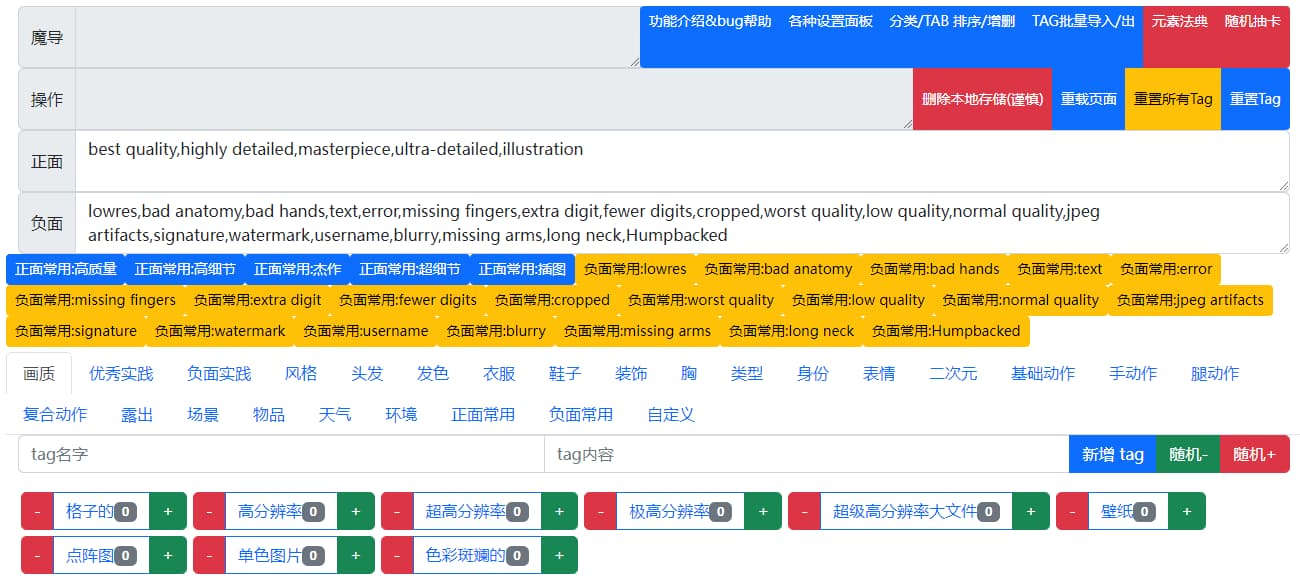Image resolution: width=1300 pixels, height=587 pixels.
Task: Click 重载页面 to reload the page
Action: click(1088, 99)
